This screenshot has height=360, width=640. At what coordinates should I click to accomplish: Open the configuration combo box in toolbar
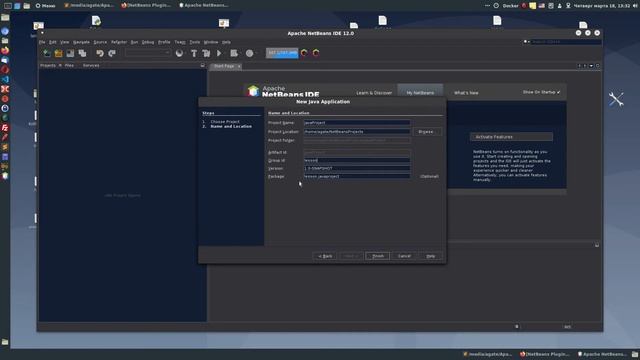tap(148, 53)
